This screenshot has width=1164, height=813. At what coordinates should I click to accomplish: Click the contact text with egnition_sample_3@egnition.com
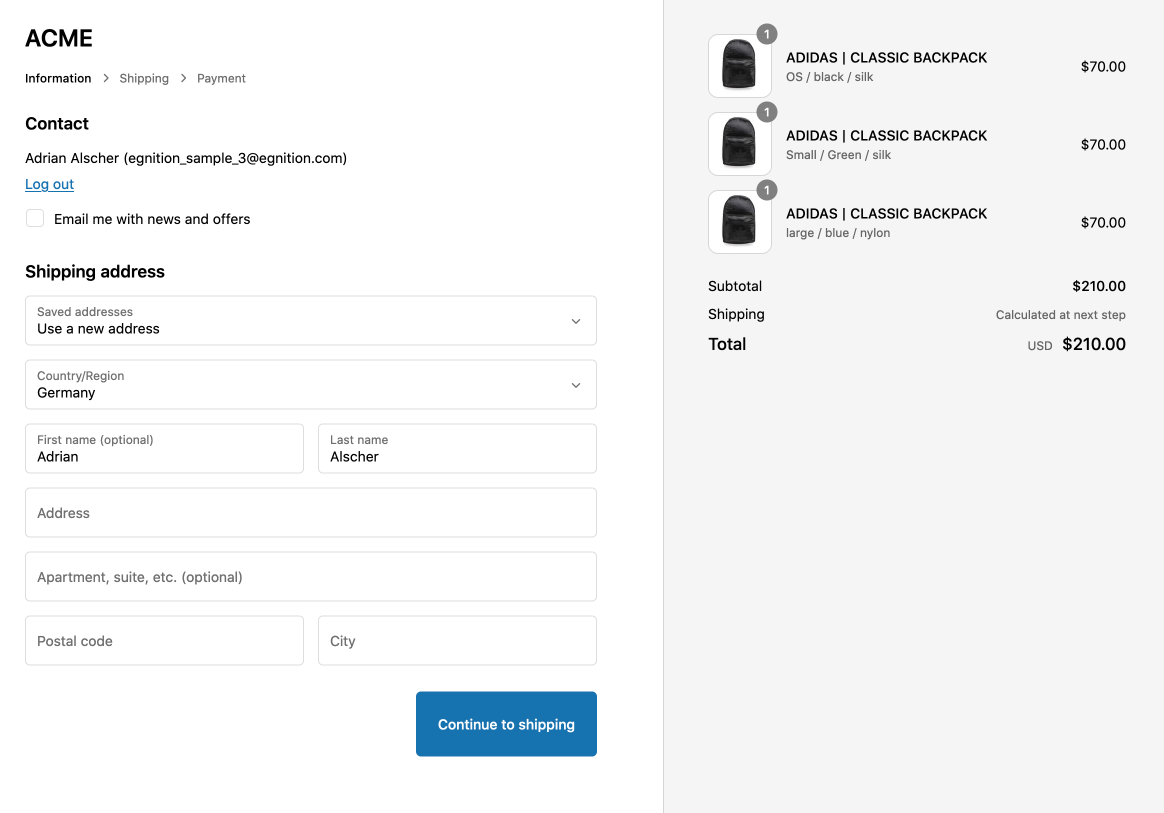[x=186, y=158]
